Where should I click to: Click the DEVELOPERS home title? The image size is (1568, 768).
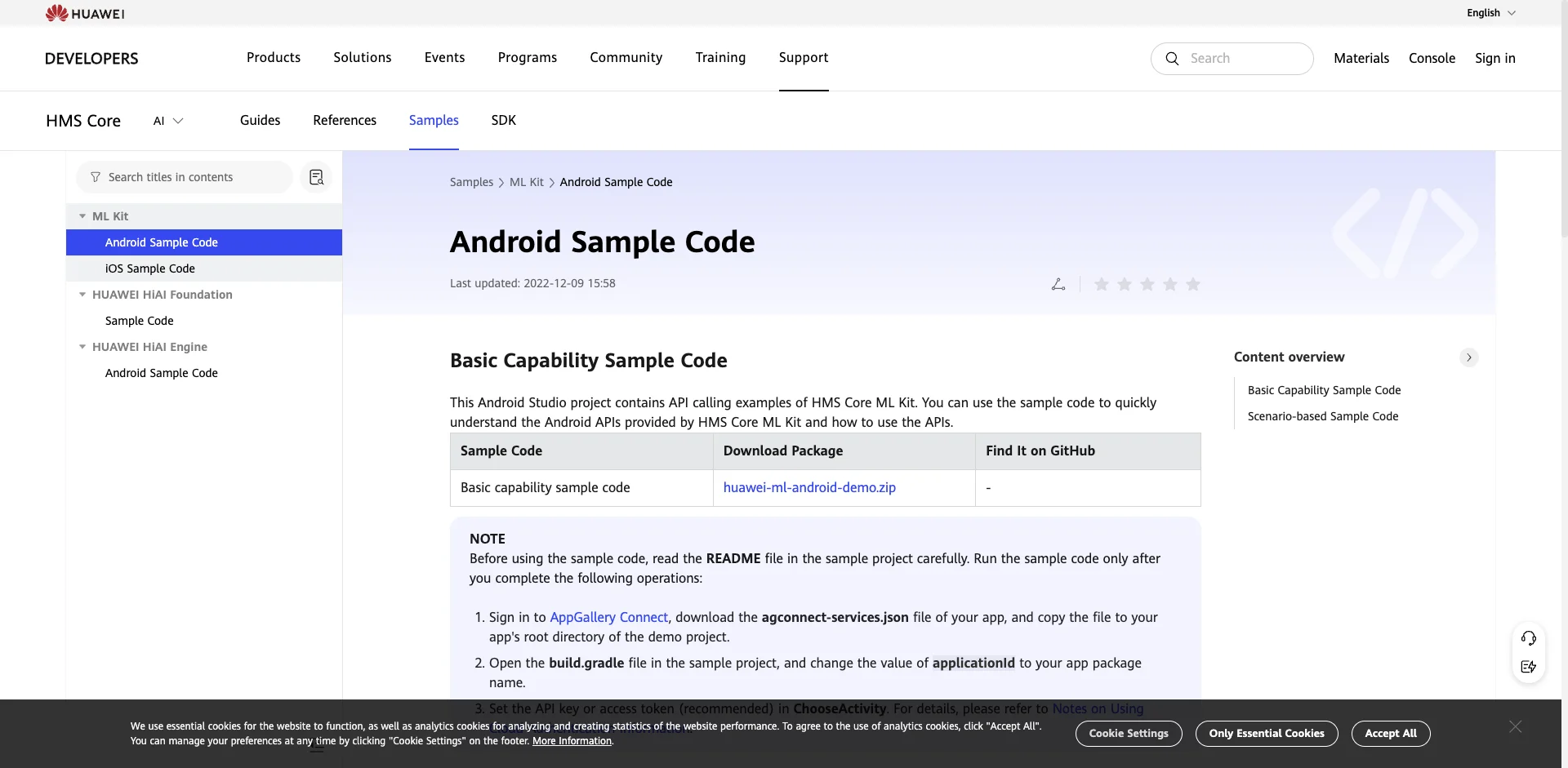(91, 59)
